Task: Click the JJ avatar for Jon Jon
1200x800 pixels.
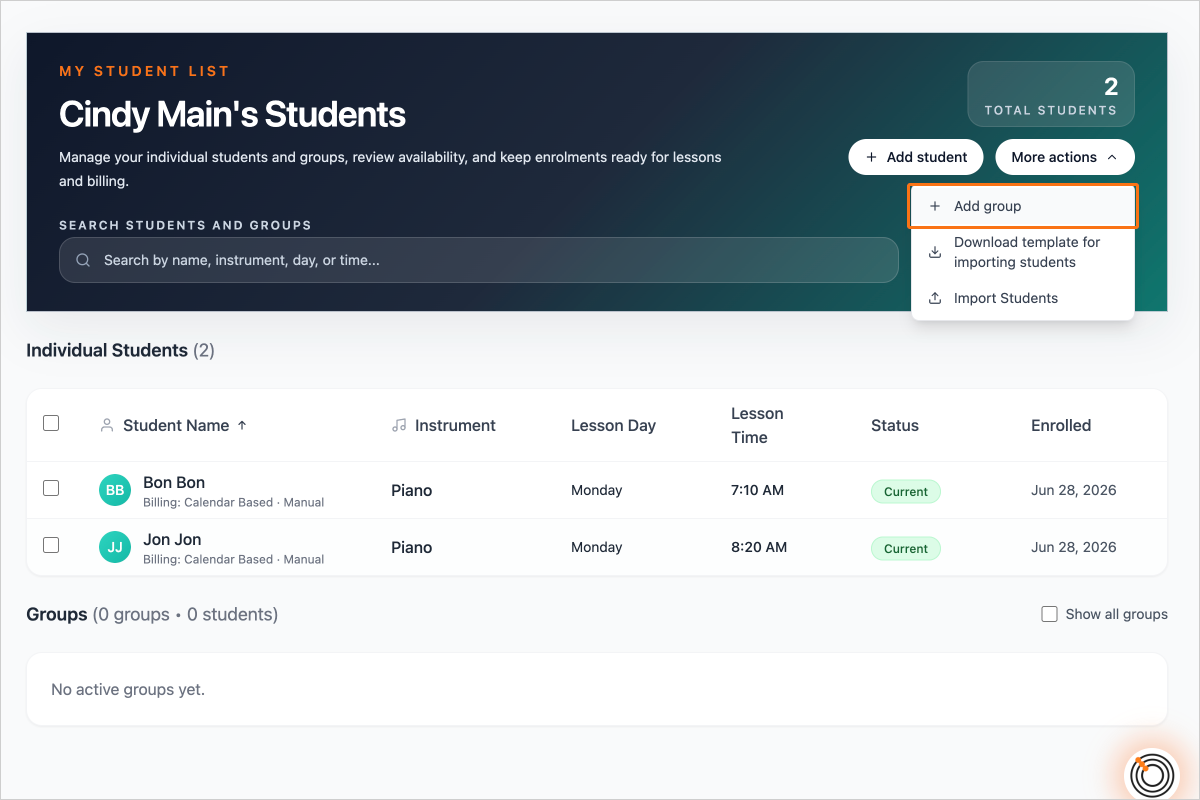Action: coord(115,547)
